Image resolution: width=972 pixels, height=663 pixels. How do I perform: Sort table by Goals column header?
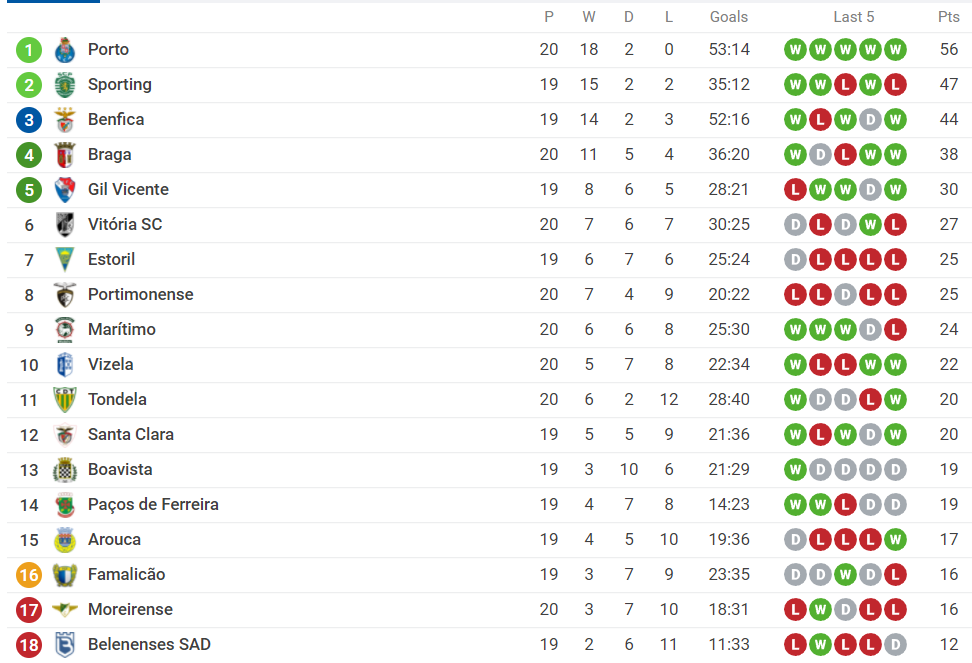click(729, 16)
